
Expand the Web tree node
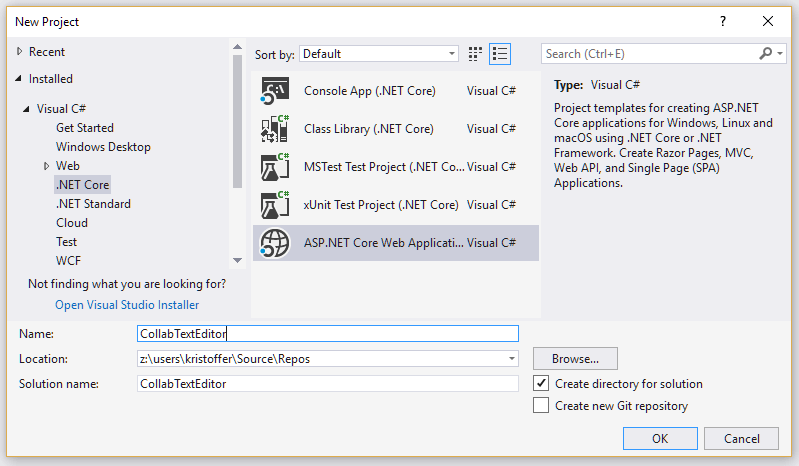(46, 166)
